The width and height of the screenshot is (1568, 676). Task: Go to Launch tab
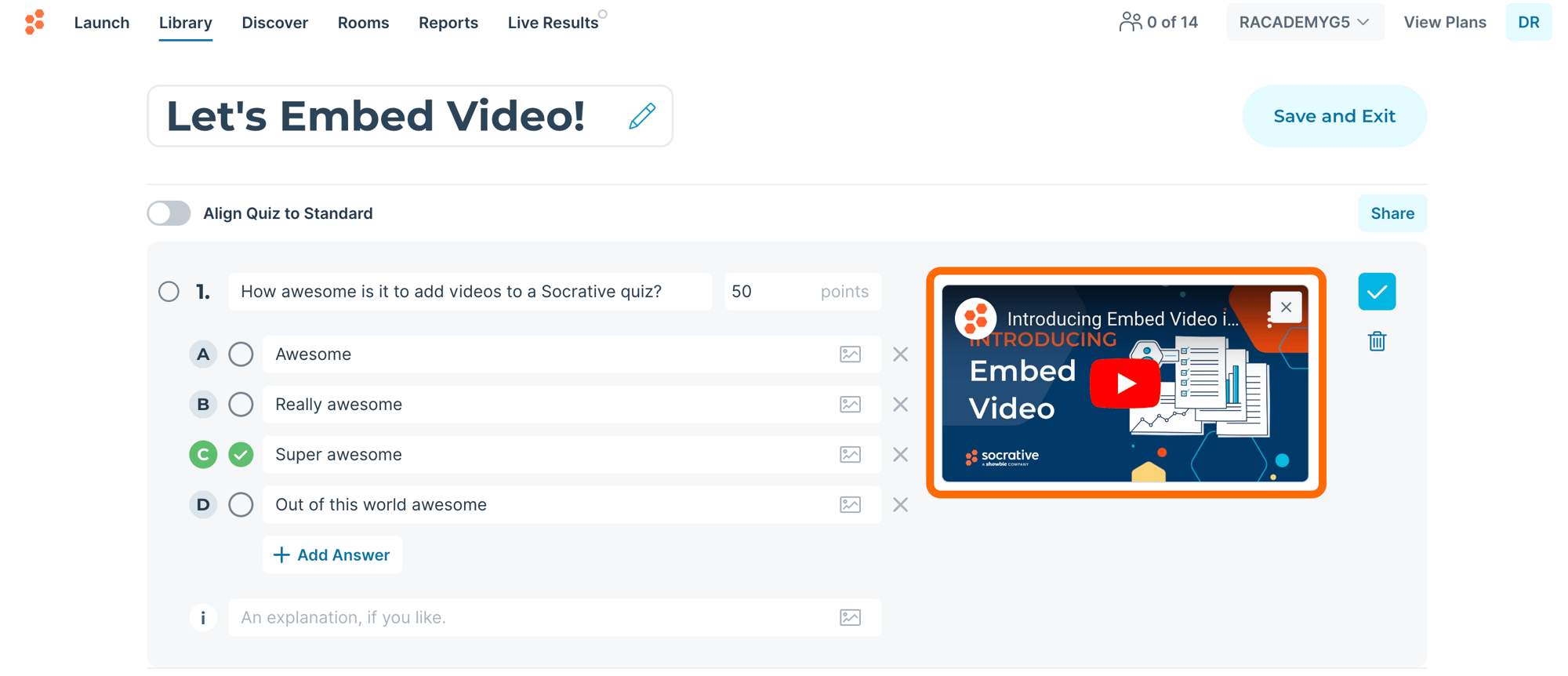point(102,23)
